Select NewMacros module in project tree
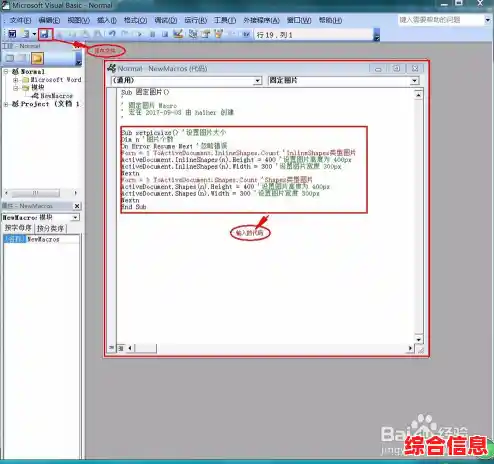Viewport: 494px width, 464px height. click(x=52, y=96)
